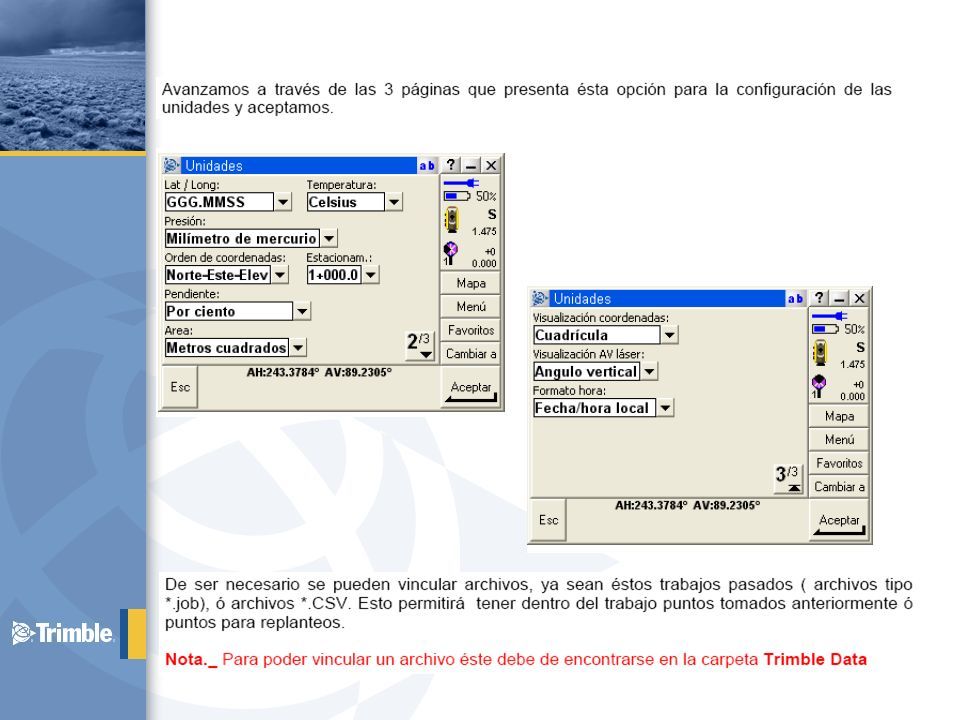
Task: Close the right Unidades window
Action: 860,298
